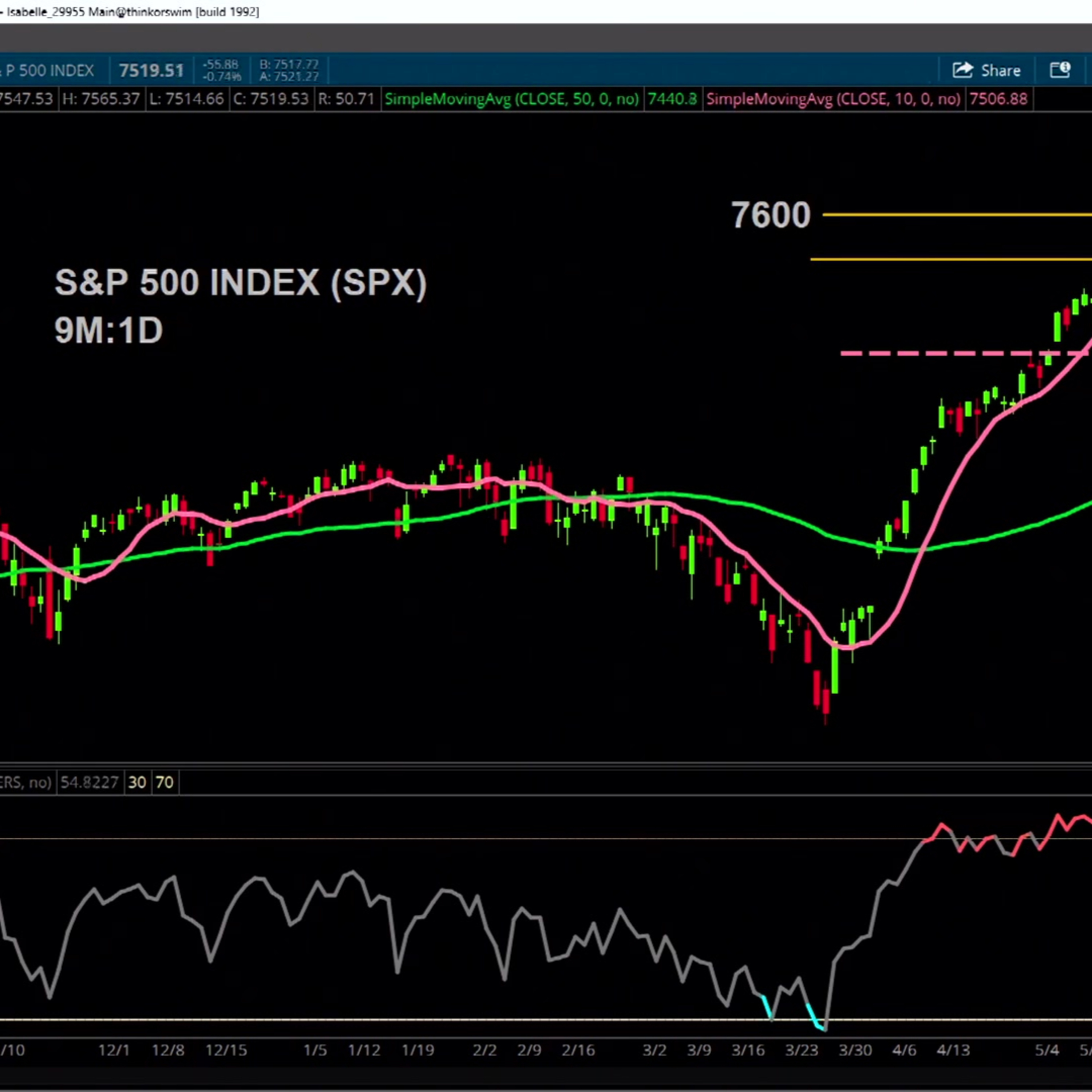
Task: Click the 4/6 date on time axis
Action: coord(904,1050)
